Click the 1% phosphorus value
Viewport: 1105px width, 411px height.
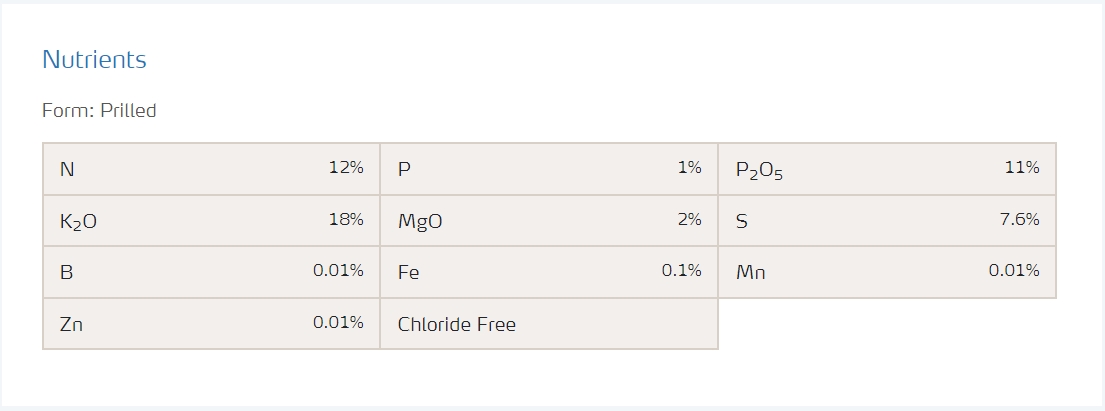tap(689, 168)
